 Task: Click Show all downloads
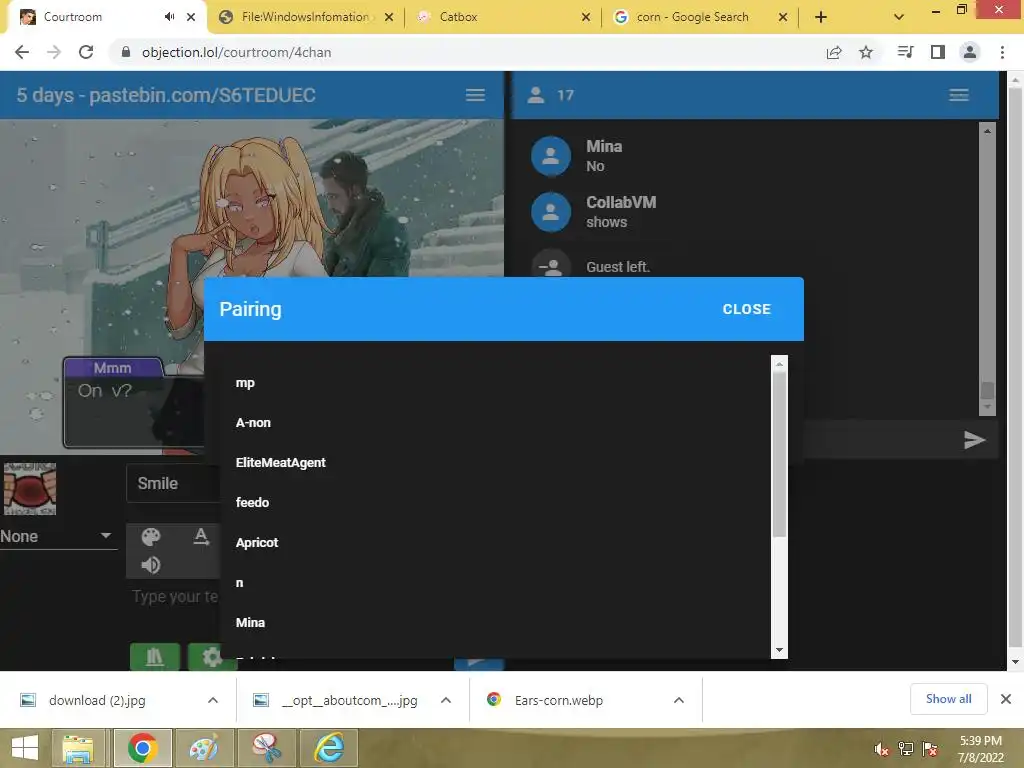[948, 699]
